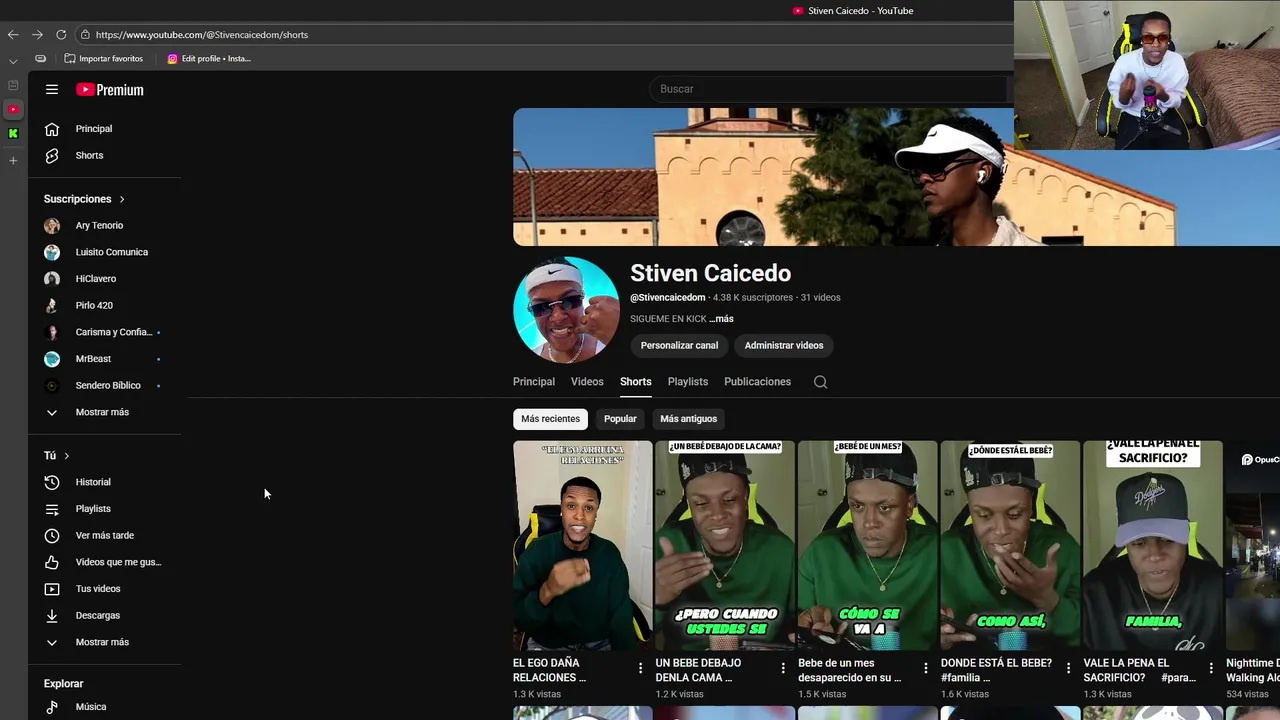Go to Principal home icon in sidebar
The image size is (1280, 720).
pyautogui.click(x=52, y=129)
